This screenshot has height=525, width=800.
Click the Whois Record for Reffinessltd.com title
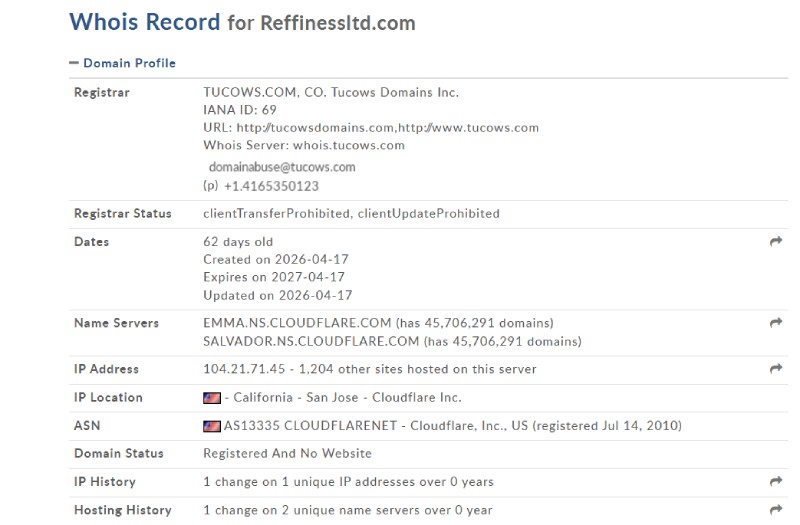point(242,22)
